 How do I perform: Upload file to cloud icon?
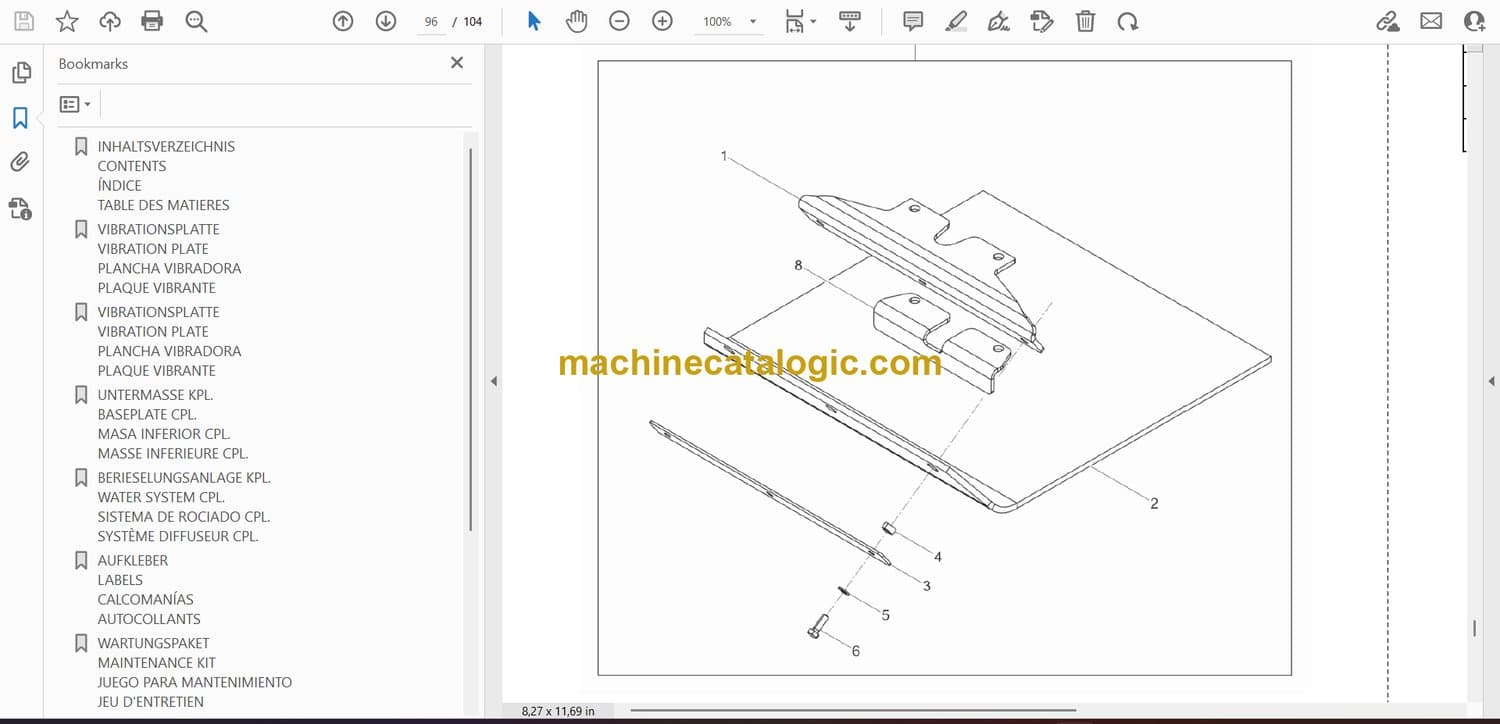tap(110, 21)
